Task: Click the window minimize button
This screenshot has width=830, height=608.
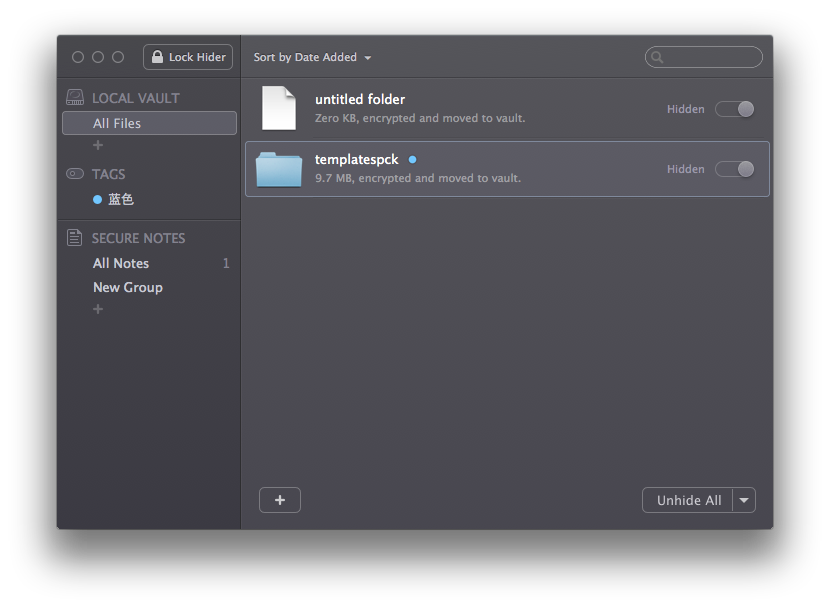Action: (98, 57)
